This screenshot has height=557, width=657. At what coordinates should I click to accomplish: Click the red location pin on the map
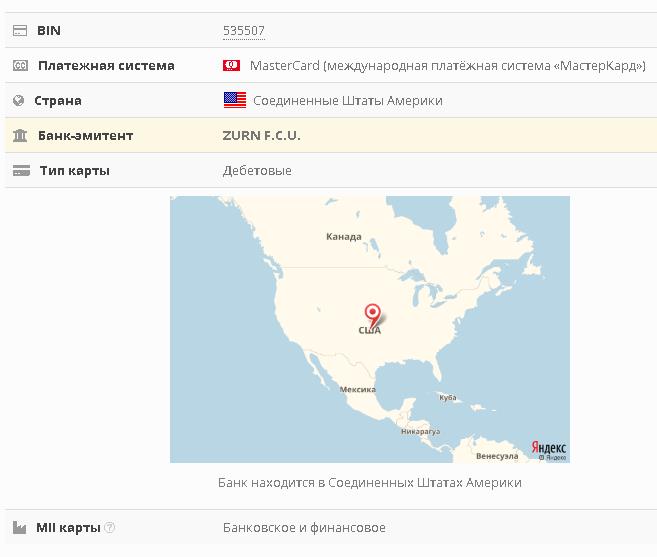(373, 314)
